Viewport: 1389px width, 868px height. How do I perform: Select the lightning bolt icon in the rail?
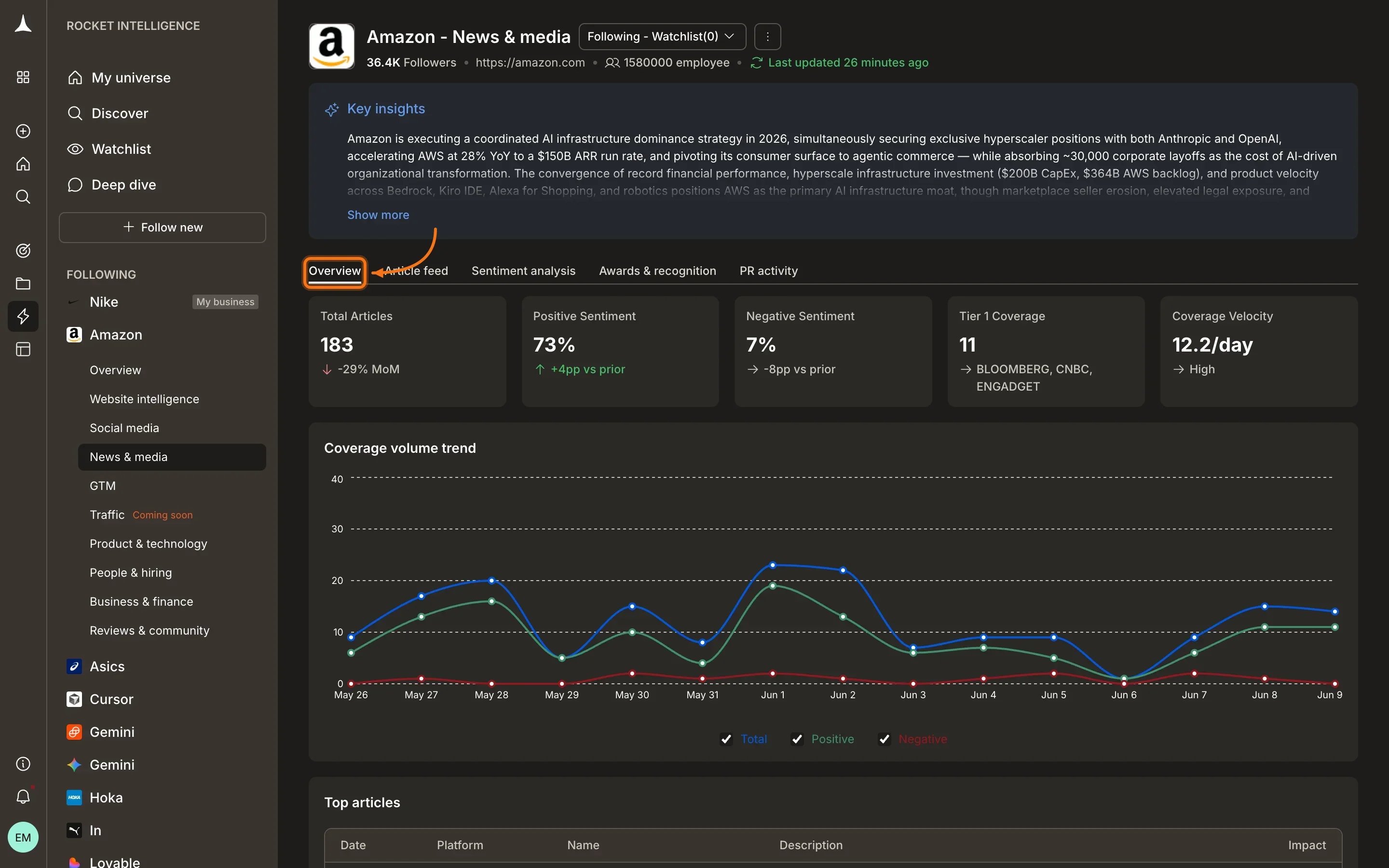(x=23, y=316)
